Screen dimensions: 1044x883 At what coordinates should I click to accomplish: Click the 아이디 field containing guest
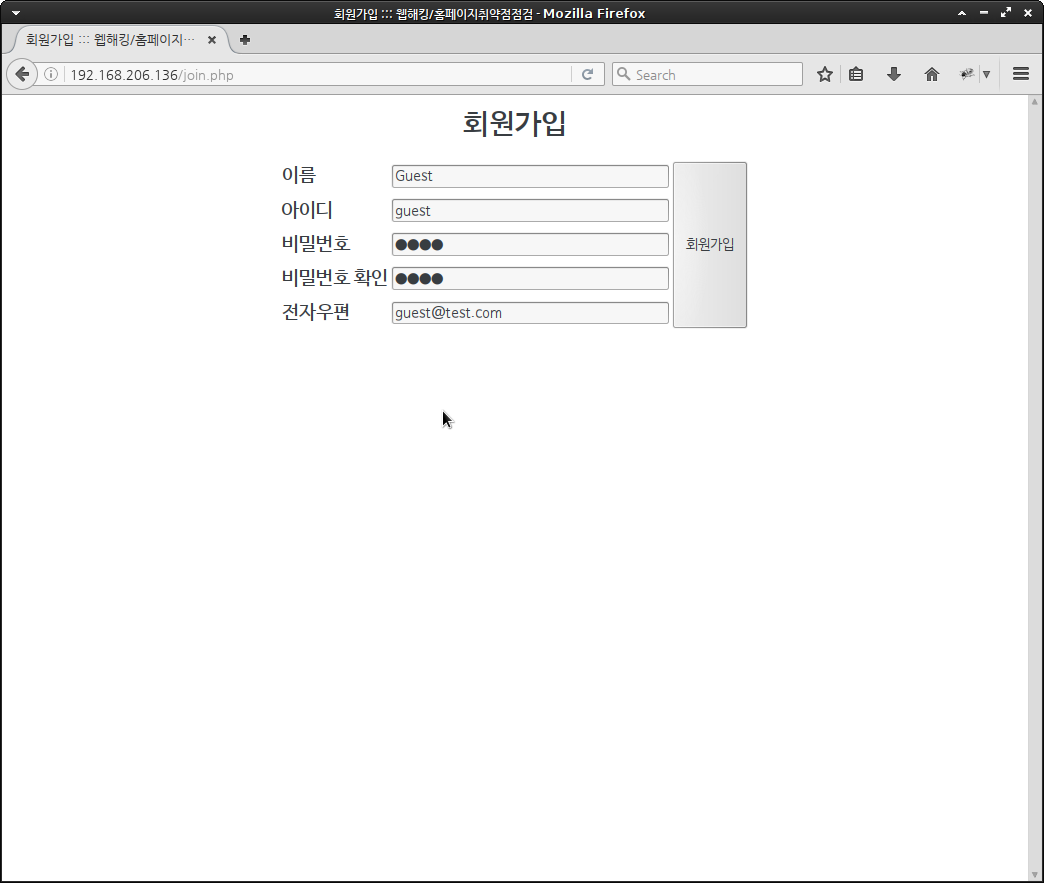[530, 210]
